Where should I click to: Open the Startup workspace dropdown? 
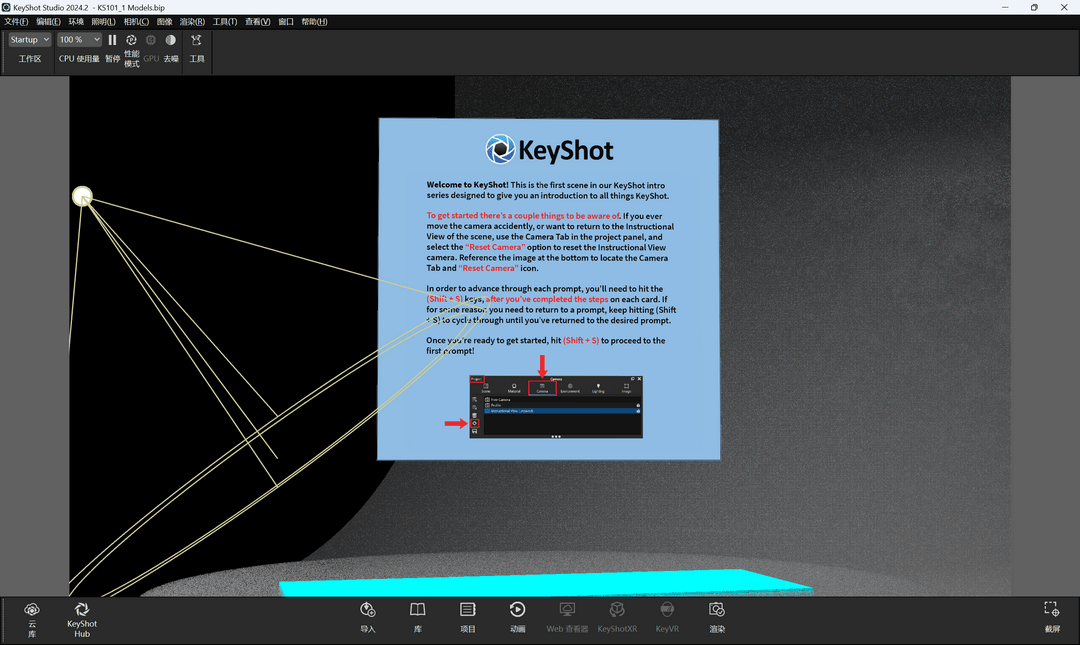tap(28, 39)
